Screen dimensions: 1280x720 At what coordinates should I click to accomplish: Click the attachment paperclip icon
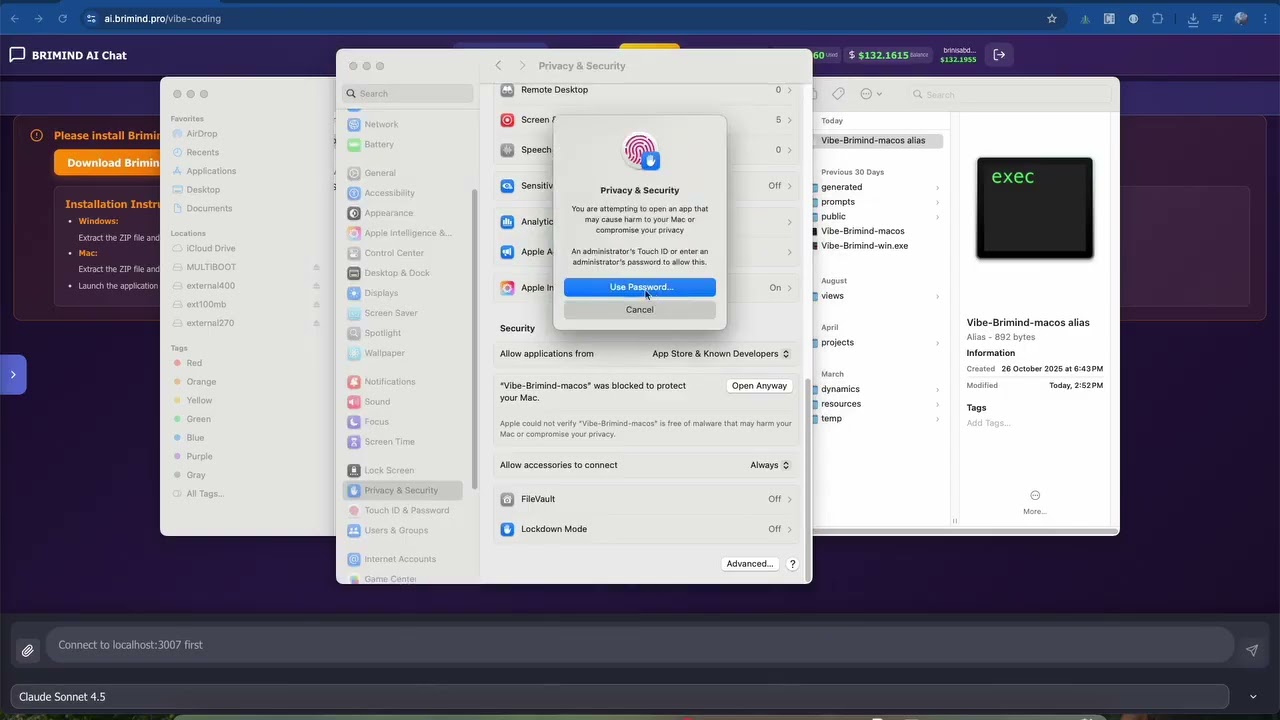[x=28, y=651]
